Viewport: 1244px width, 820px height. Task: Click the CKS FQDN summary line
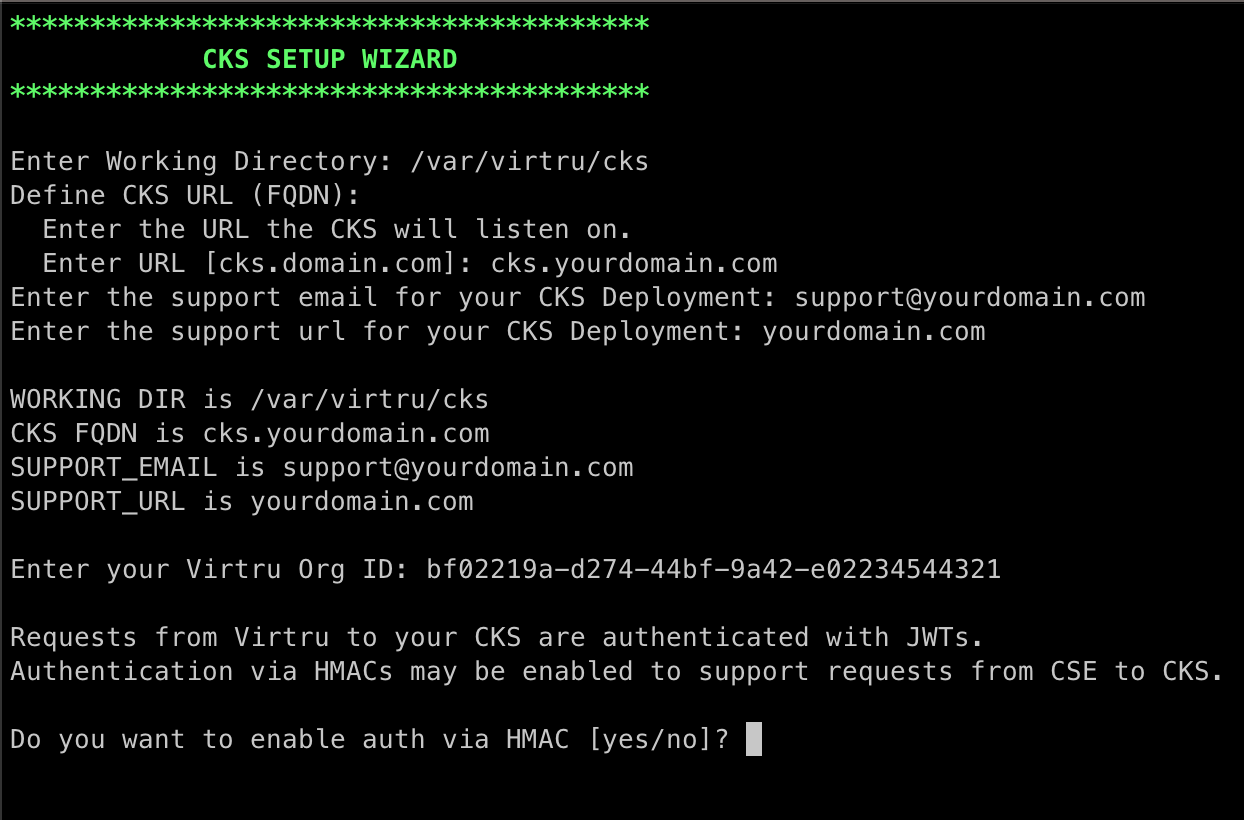click(x=250, y=434)
